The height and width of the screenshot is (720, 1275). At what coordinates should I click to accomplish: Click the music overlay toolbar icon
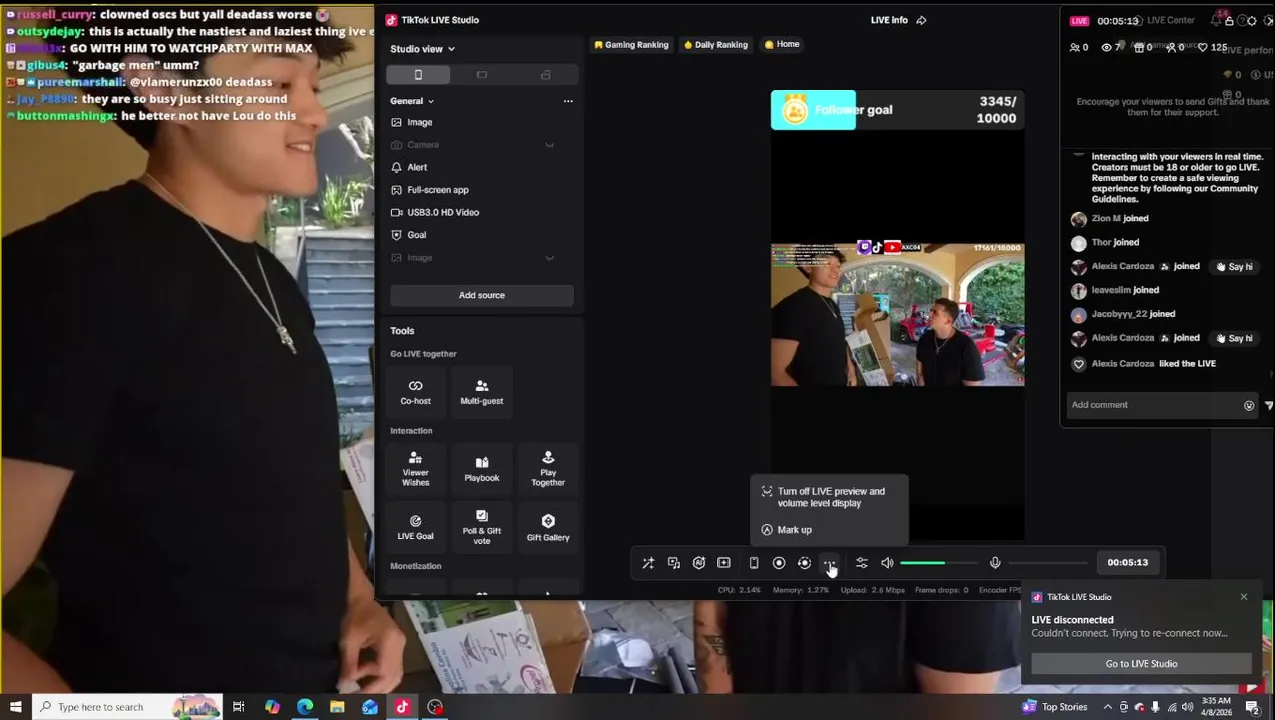point(674,563)
